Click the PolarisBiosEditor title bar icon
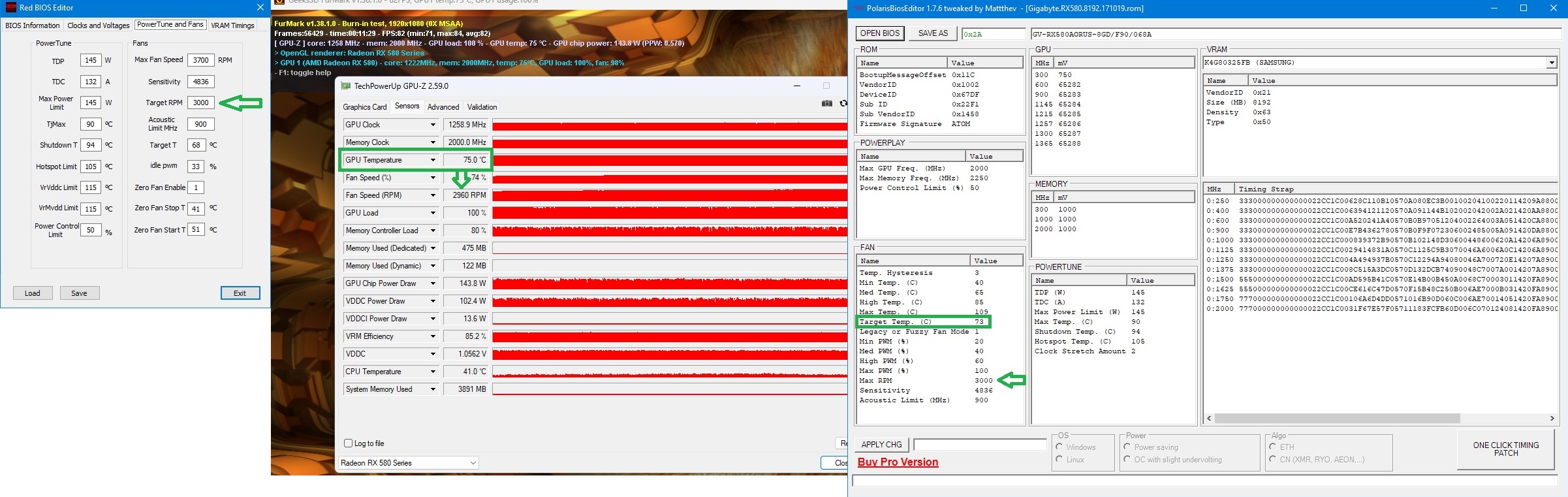Screen dimensions: 1568x497 tap(858, 8)
